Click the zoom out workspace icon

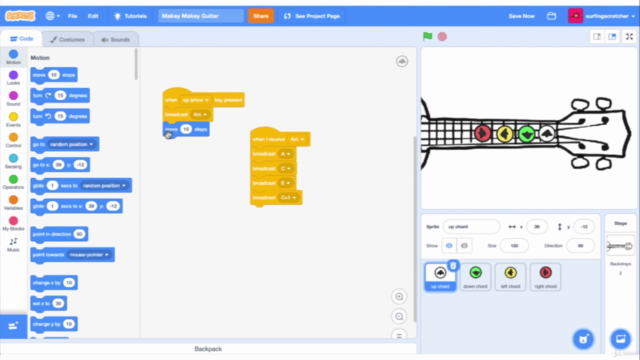pos(399,316)
